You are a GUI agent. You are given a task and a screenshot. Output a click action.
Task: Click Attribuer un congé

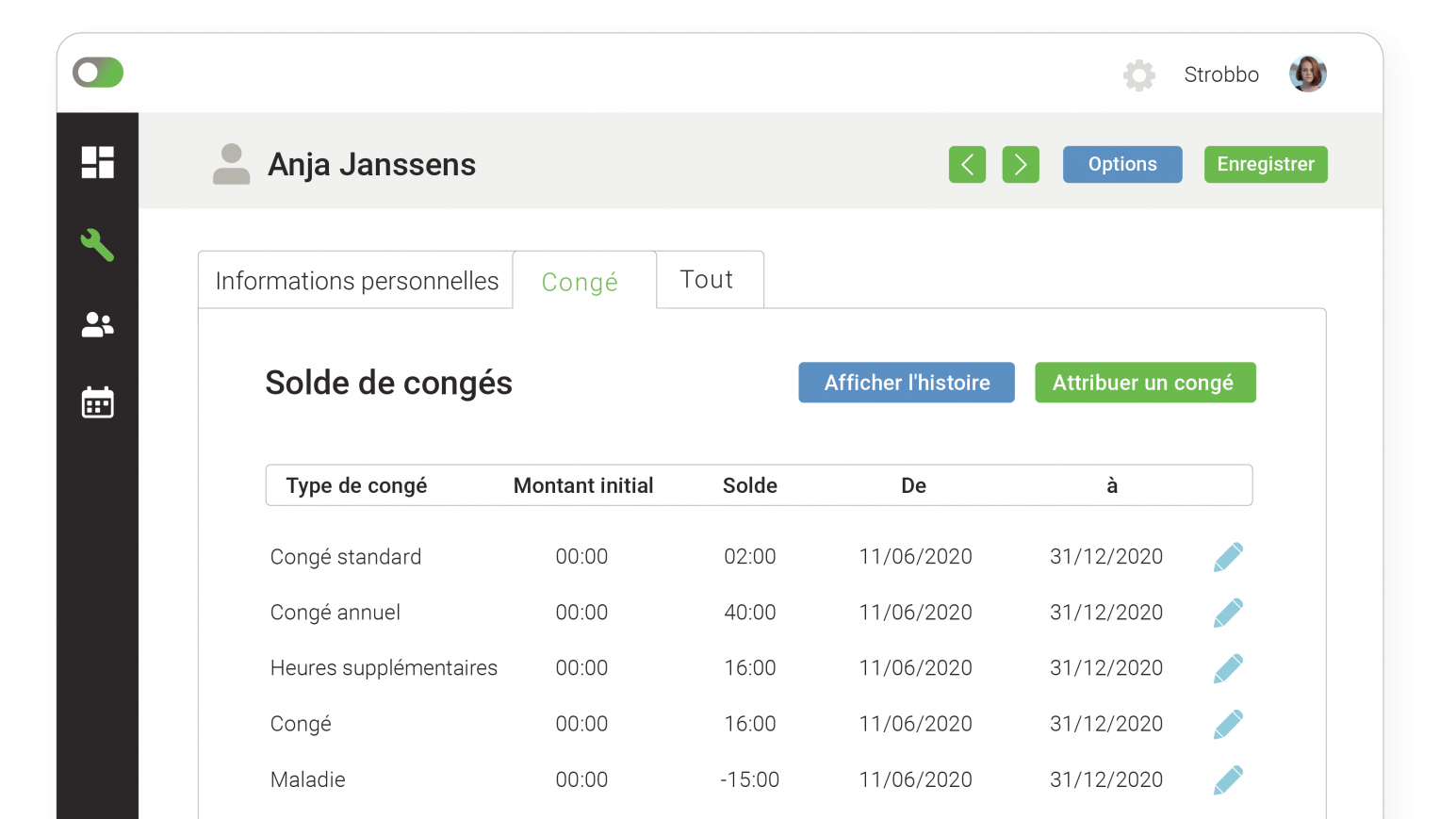(1145, 383)
